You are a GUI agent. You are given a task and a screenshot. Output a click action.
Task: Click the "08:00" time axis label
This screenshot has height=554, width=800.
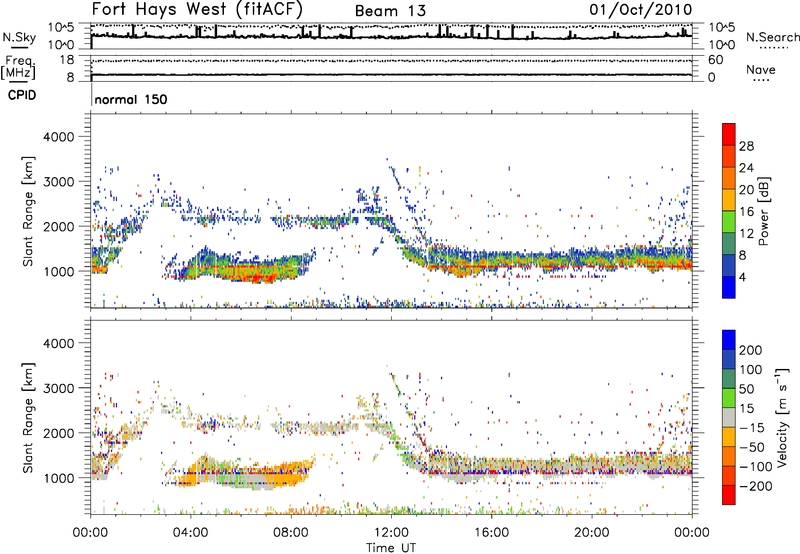[x=291, y=533]
